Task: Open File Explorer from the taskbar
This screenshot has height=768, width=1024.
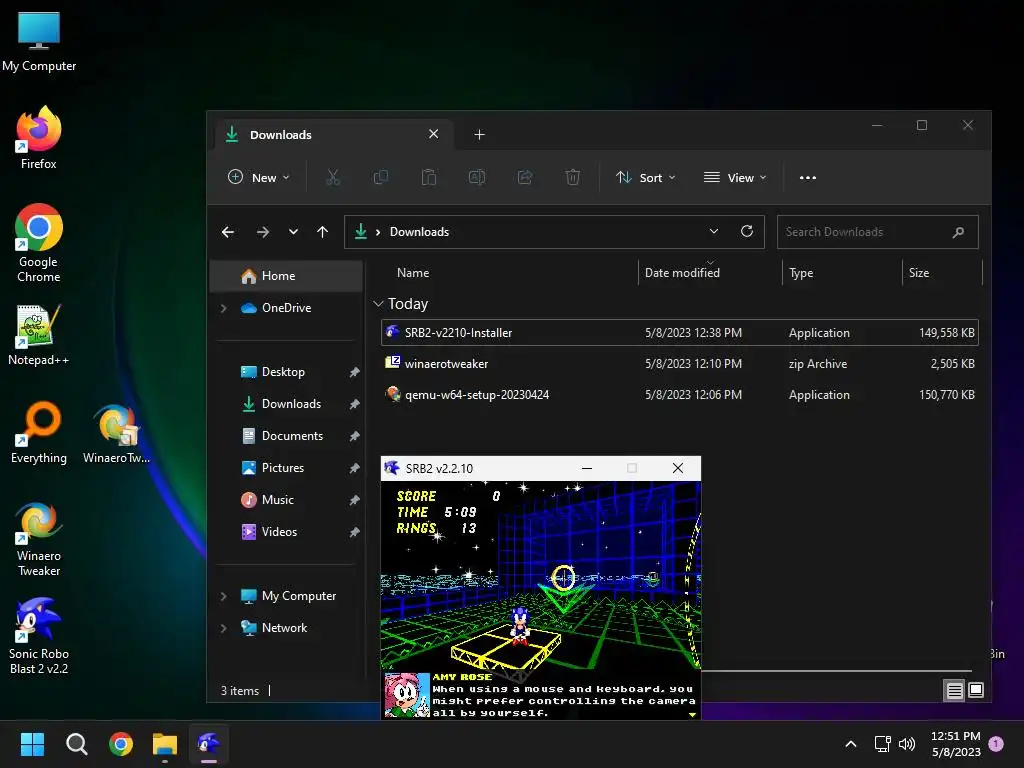Action: click(165, 744)
